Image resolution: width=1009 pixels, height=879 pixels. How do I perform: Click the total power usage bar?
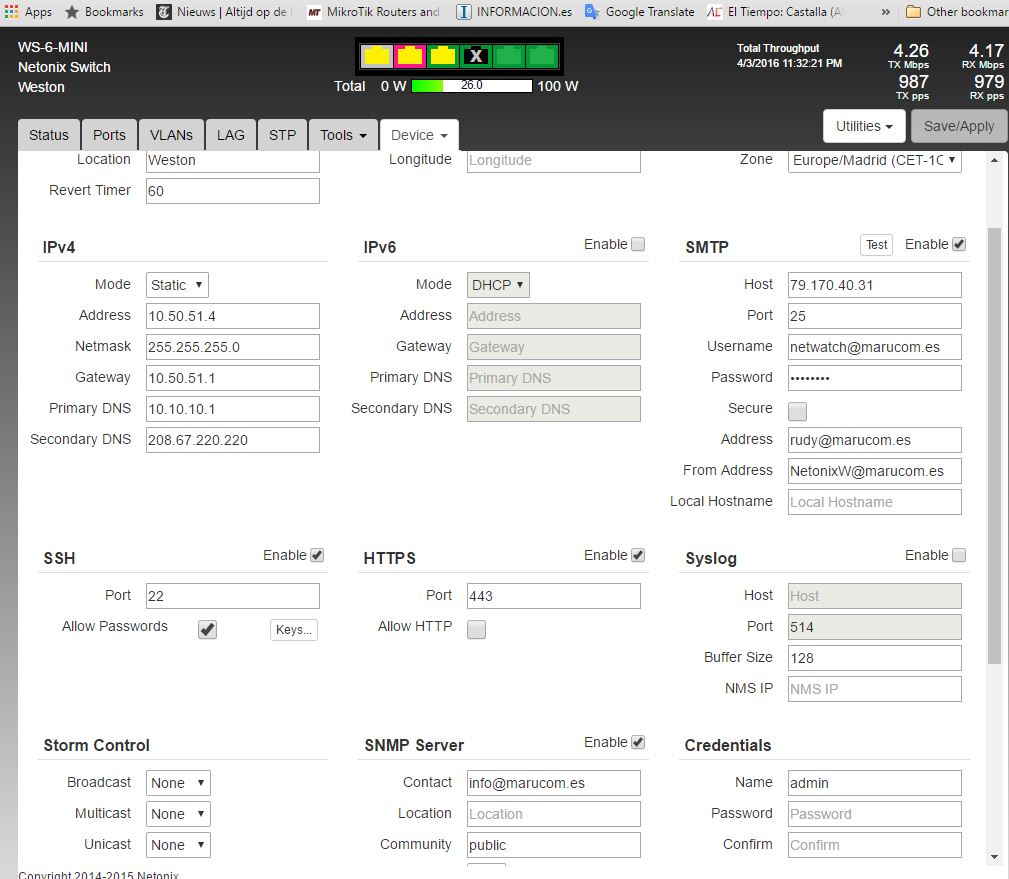pyautogui.click(x=471, y=86)
